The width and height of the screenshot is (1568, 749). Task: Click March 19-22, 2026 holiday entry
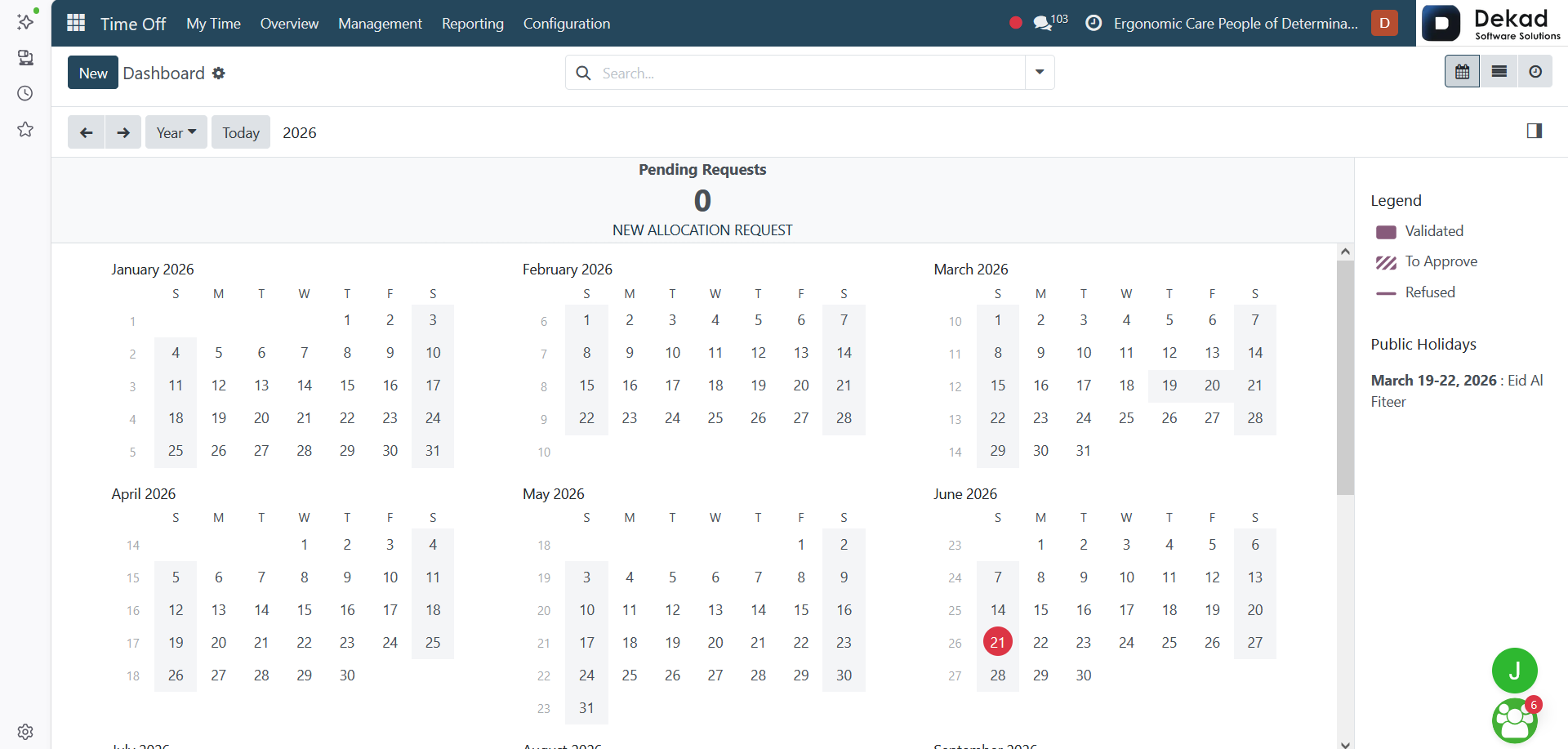click(1457, 390)
